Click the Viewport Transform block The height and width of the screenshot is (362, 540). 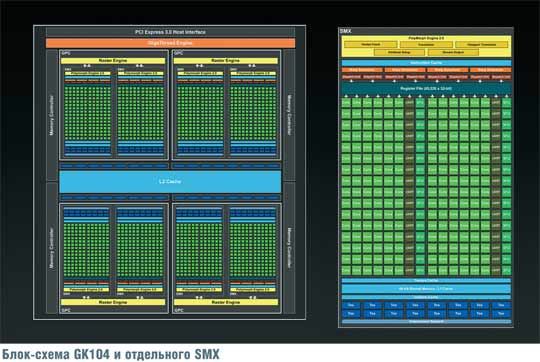pyautogui.click(x=481, y=45)
